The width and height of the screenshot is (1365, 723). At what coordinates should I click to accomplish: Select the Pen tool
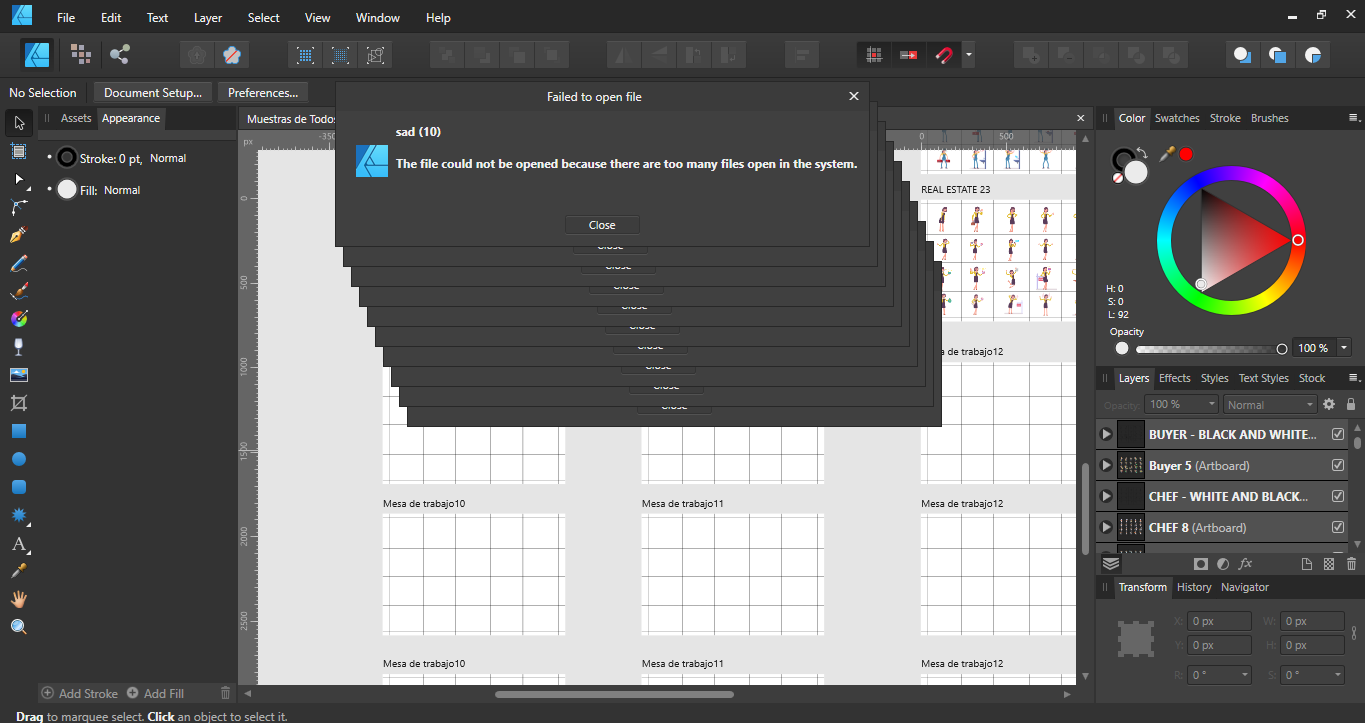[x=18, y=235]
